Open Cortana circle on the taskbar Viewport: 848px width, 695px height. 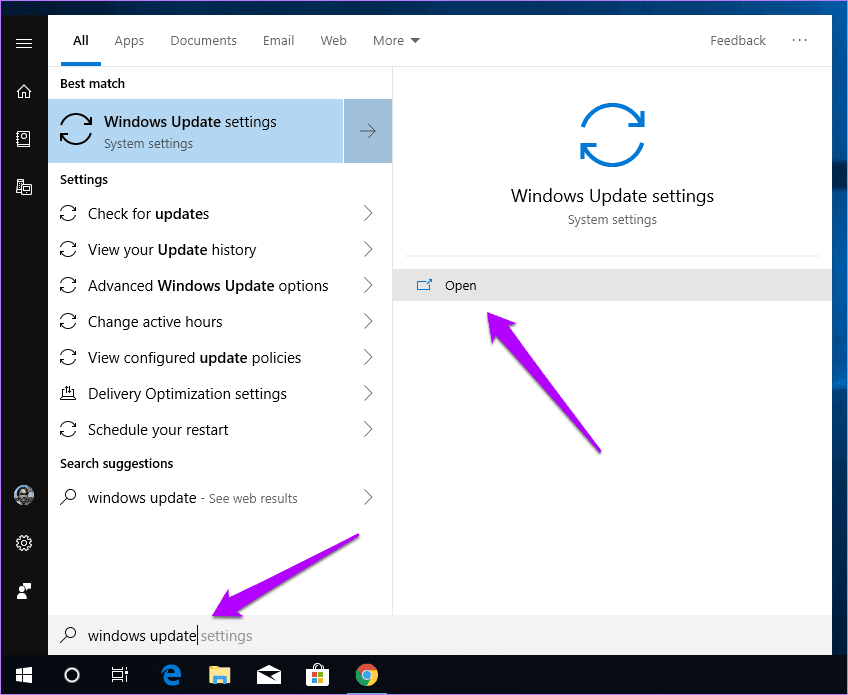coord(72,675)
